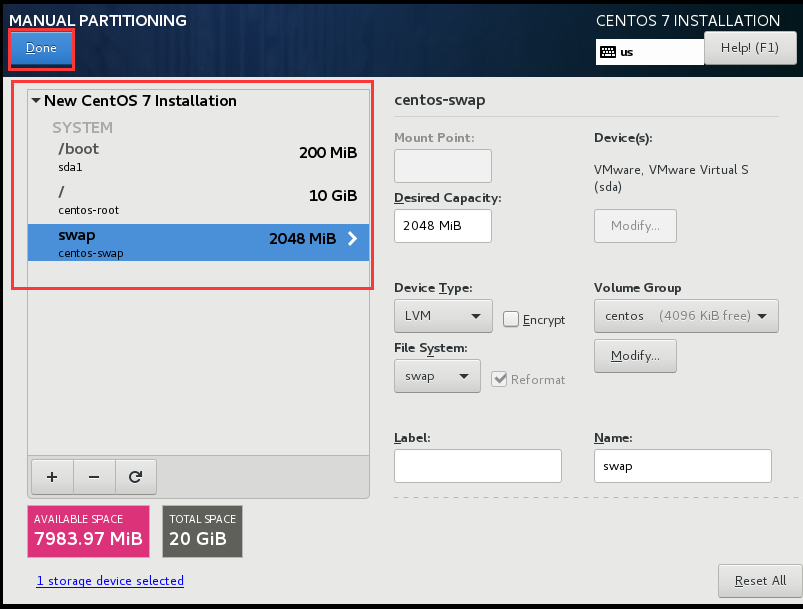Open the File System swap dropdown
803x609 pixels.
coord(437,376)
